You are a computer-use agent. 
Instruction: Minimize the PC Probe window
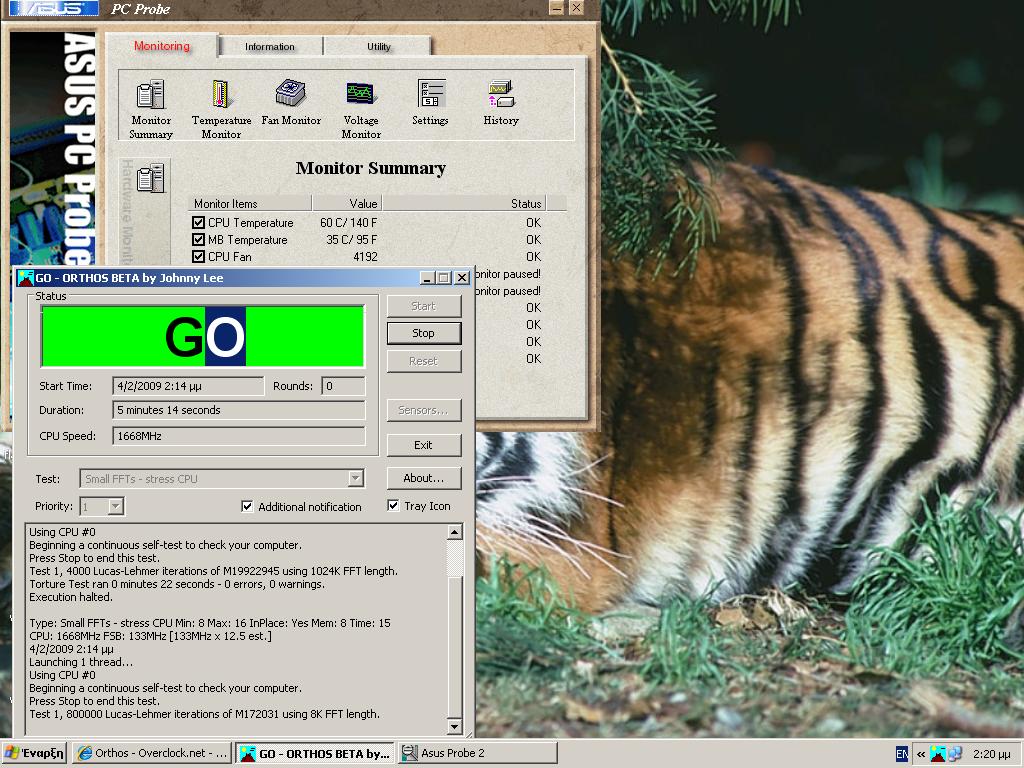(x=556, y=8)
